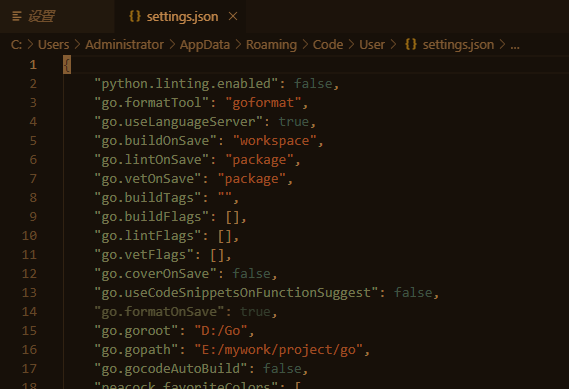569x389 pixels.
Task: Click the "goformat" value
Action: (263, 103)
